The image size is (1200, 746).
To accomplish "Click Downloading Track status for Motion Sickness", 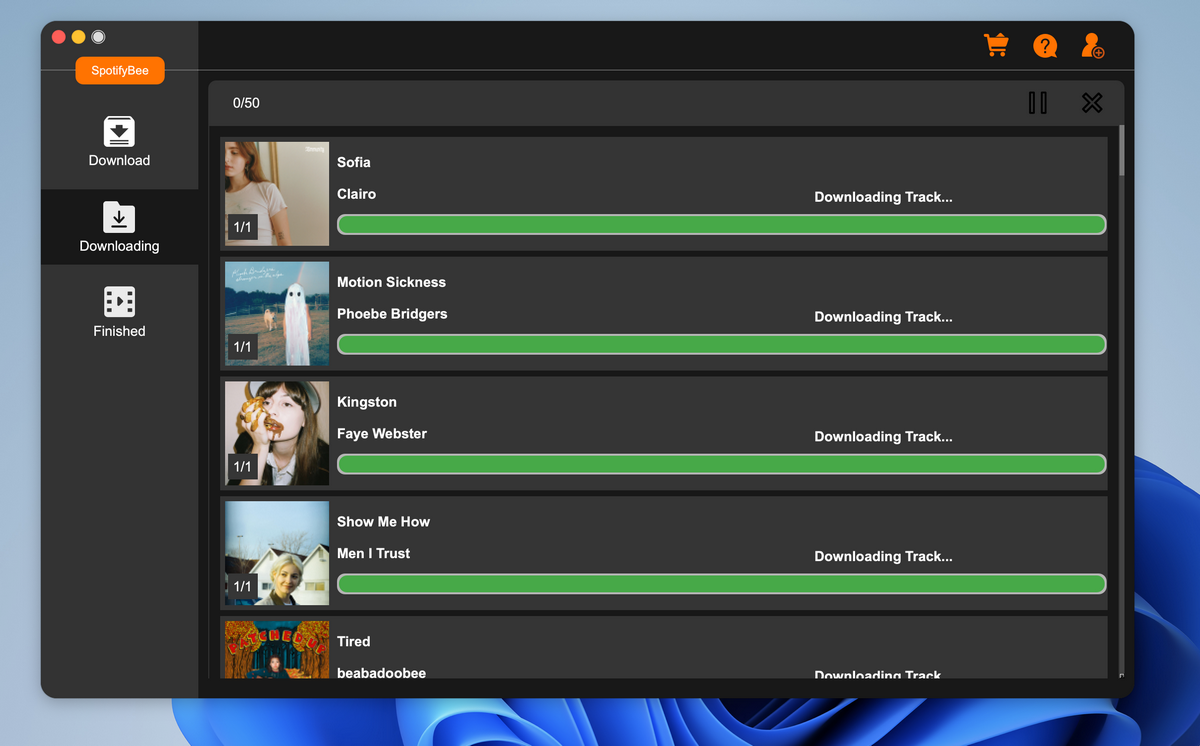I will (883, 317).
